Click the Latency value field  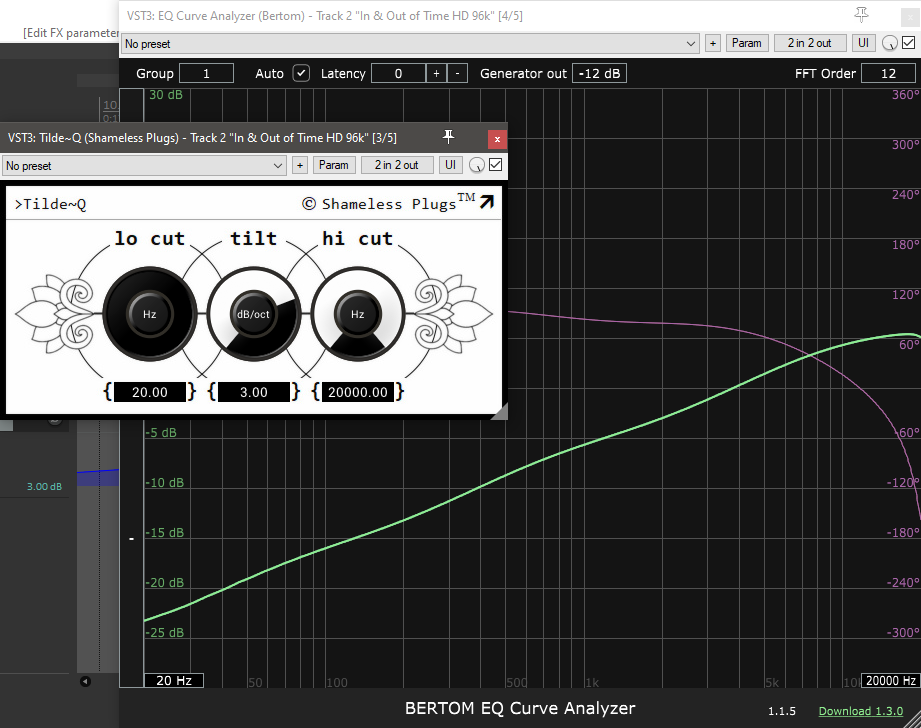point(398,73)
